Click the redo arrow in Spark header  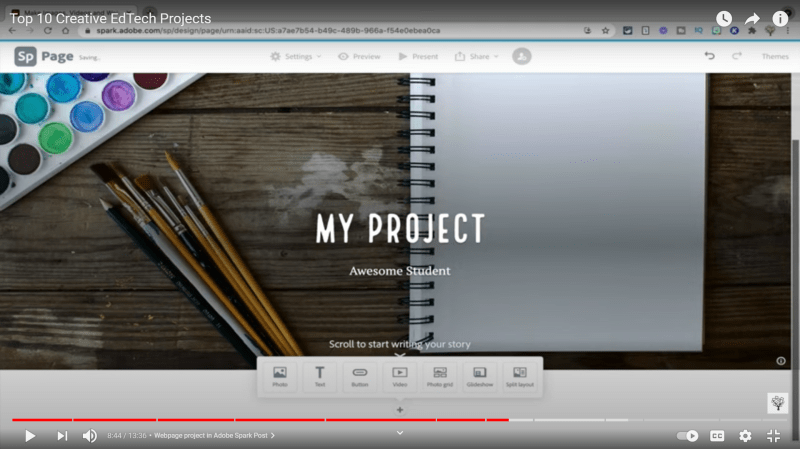tap(737, 56)
